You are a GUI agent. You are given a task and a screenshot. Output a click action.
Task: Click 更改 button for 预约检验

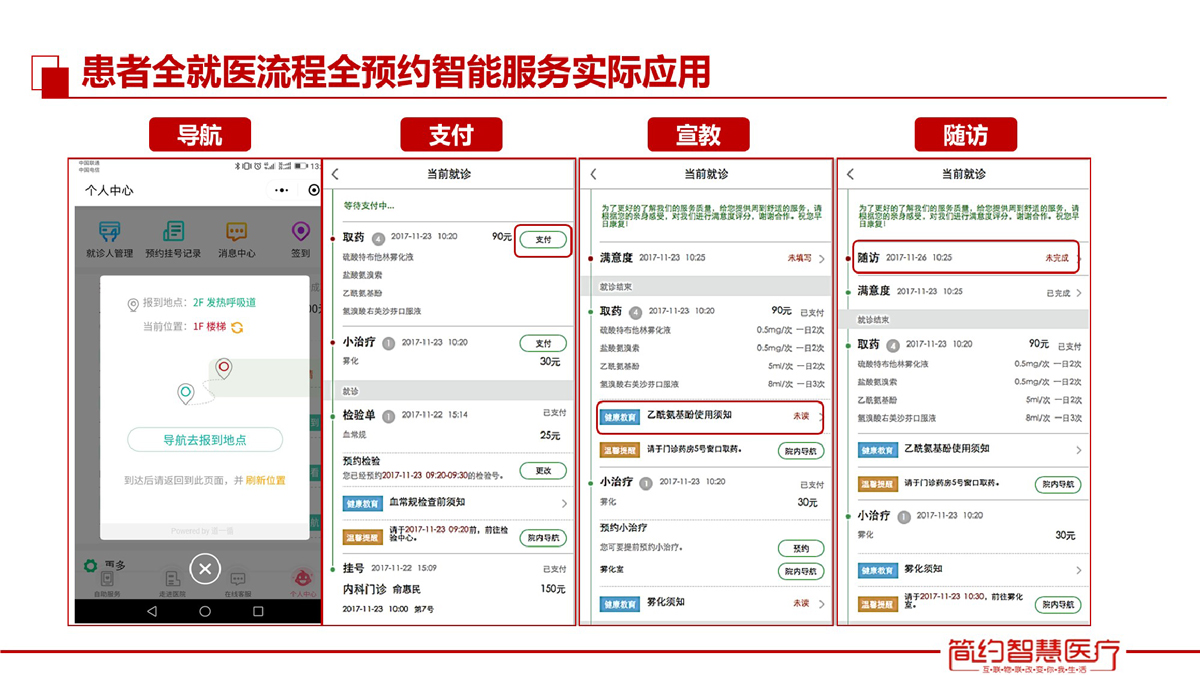[543, 470]
